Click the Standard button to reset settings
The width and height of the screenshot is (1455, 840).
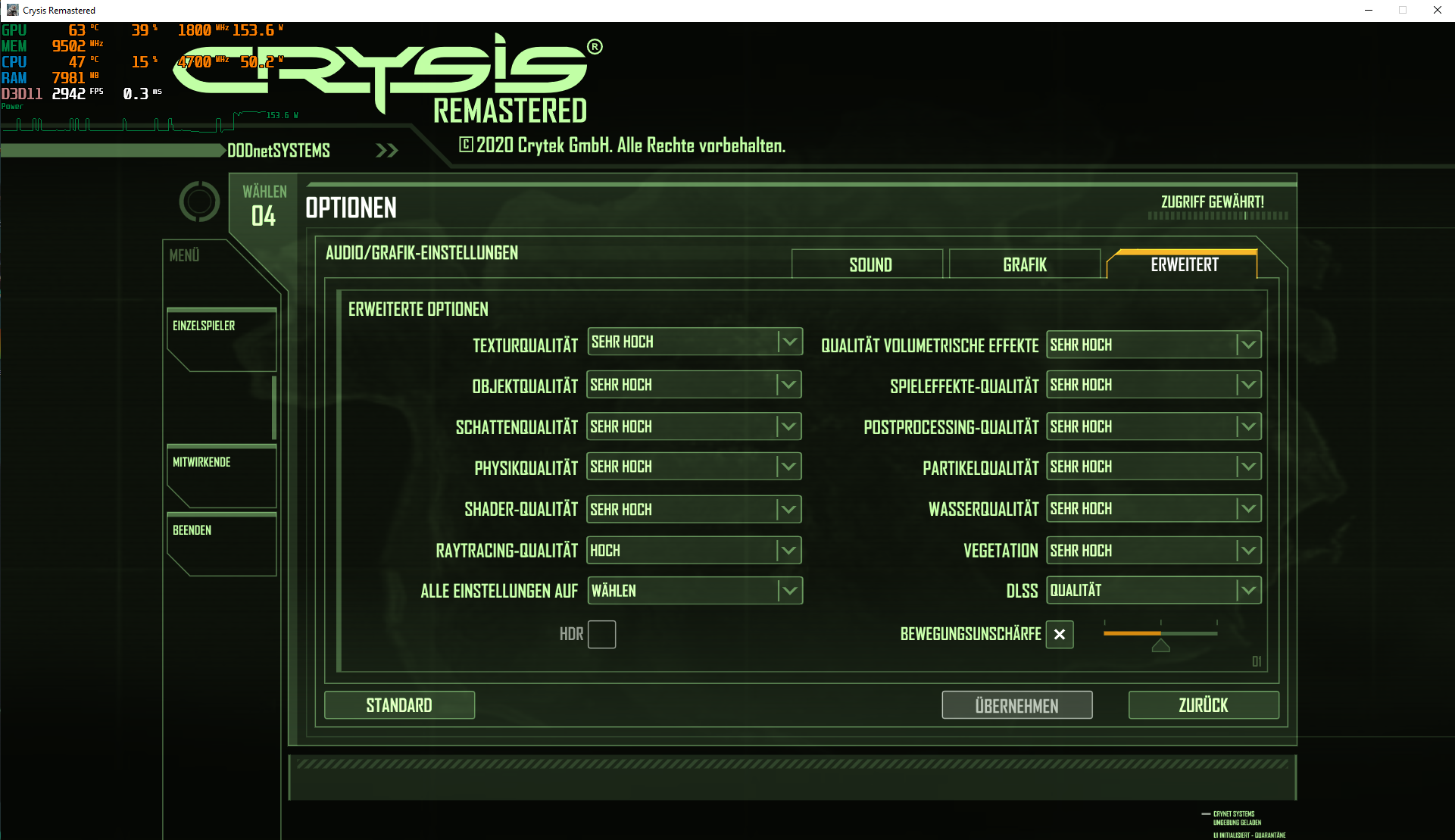click(x=399, y=704)
